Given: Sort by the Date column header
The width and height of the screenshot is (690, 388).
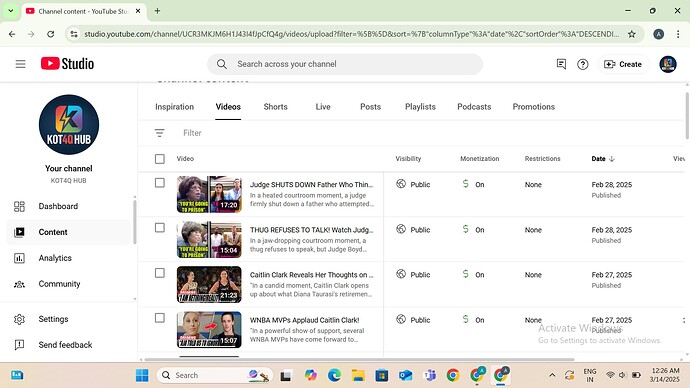Looking at the screenshot, I should [x=602, y=159].
